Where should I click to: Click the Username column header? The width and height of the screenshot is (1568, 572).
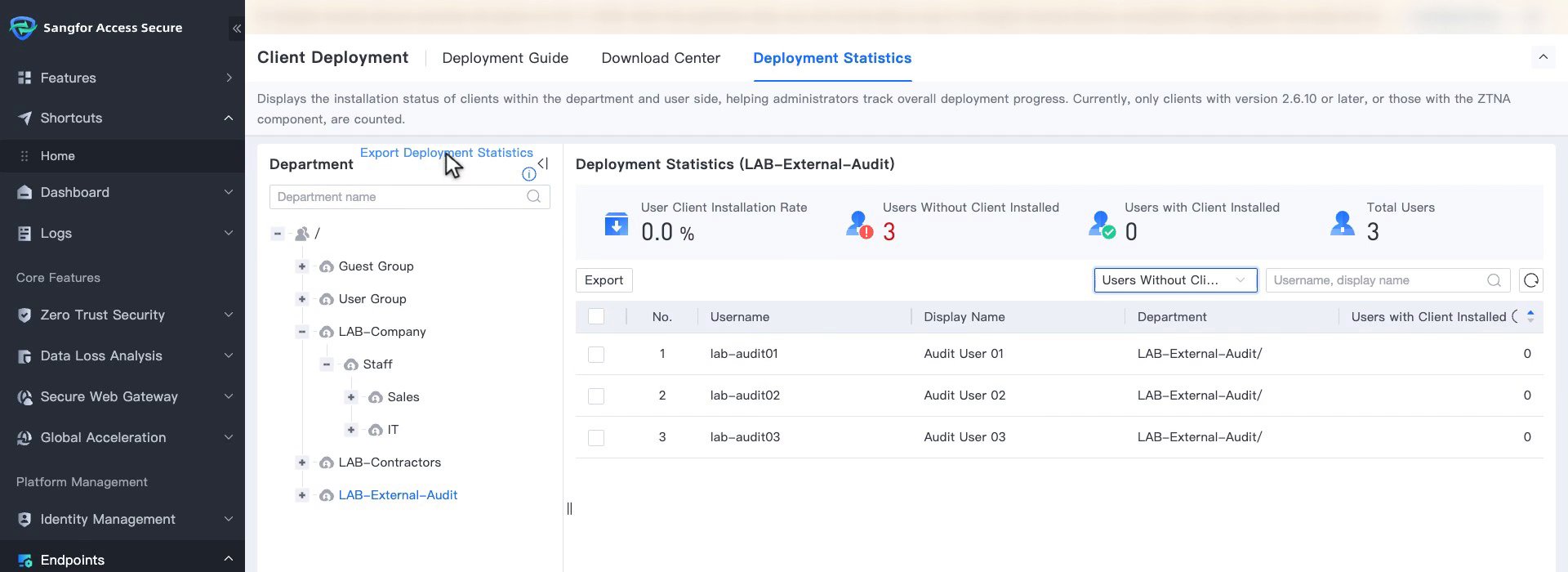click(x=740, y=317)
